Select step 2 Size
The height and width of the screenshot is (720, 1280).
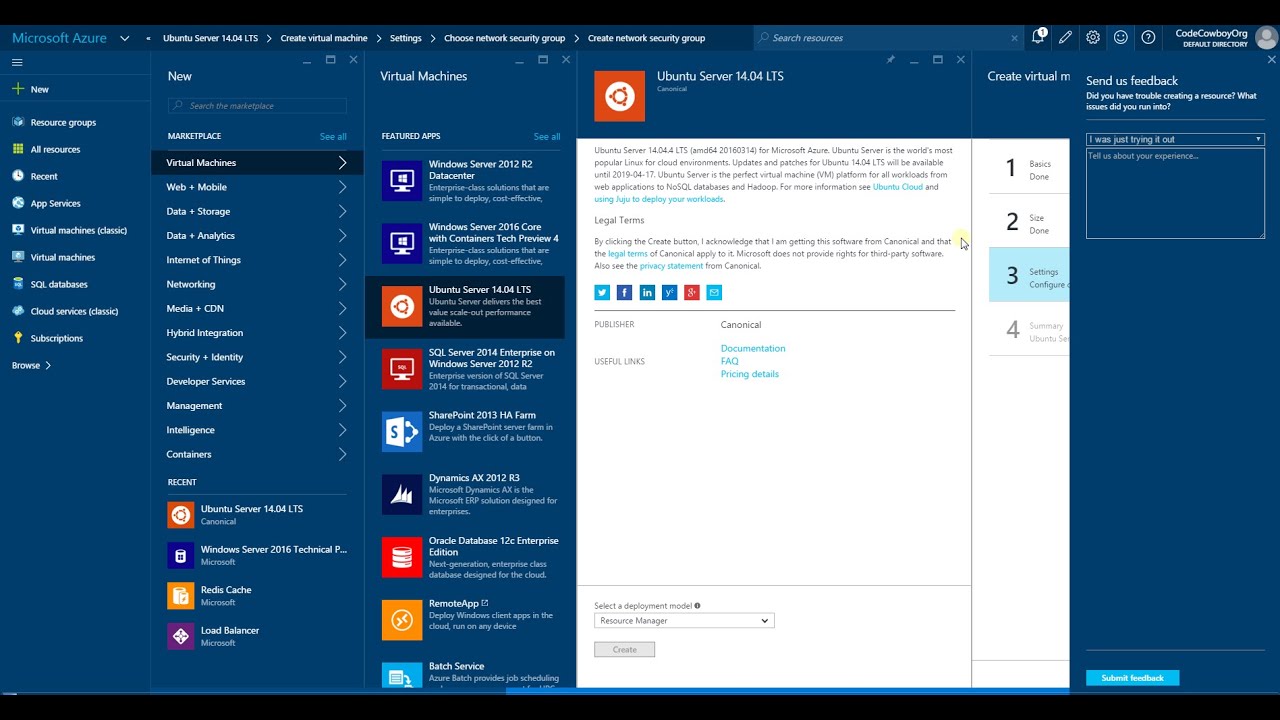pos(1029,222)
